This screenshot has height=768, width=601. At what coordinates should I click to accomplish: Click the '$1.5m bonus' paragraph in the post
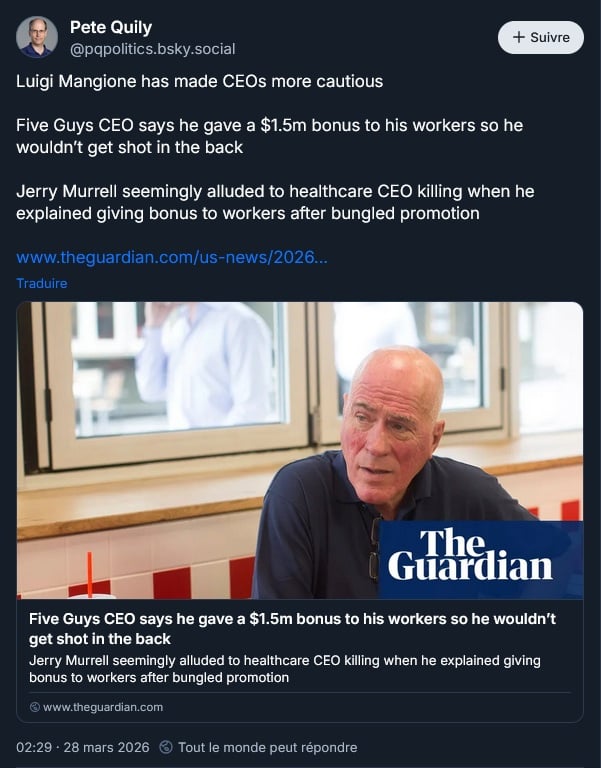(x=269, y=136)
